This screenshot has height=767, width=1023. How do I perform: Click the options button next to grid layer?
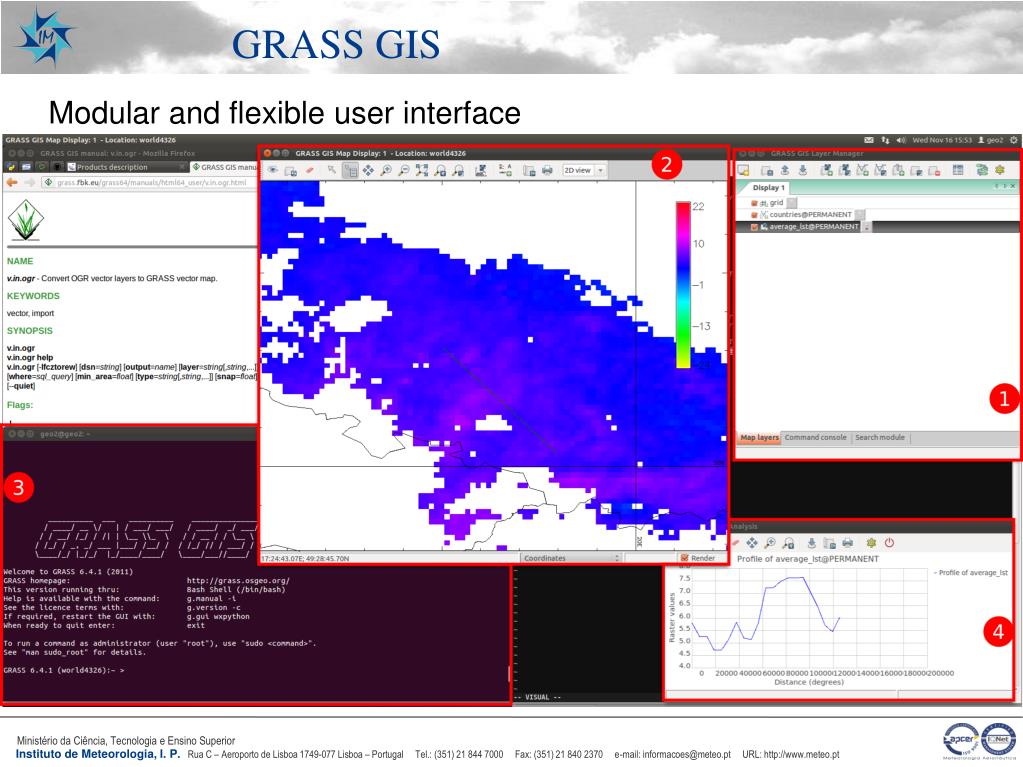pos(791,203)
